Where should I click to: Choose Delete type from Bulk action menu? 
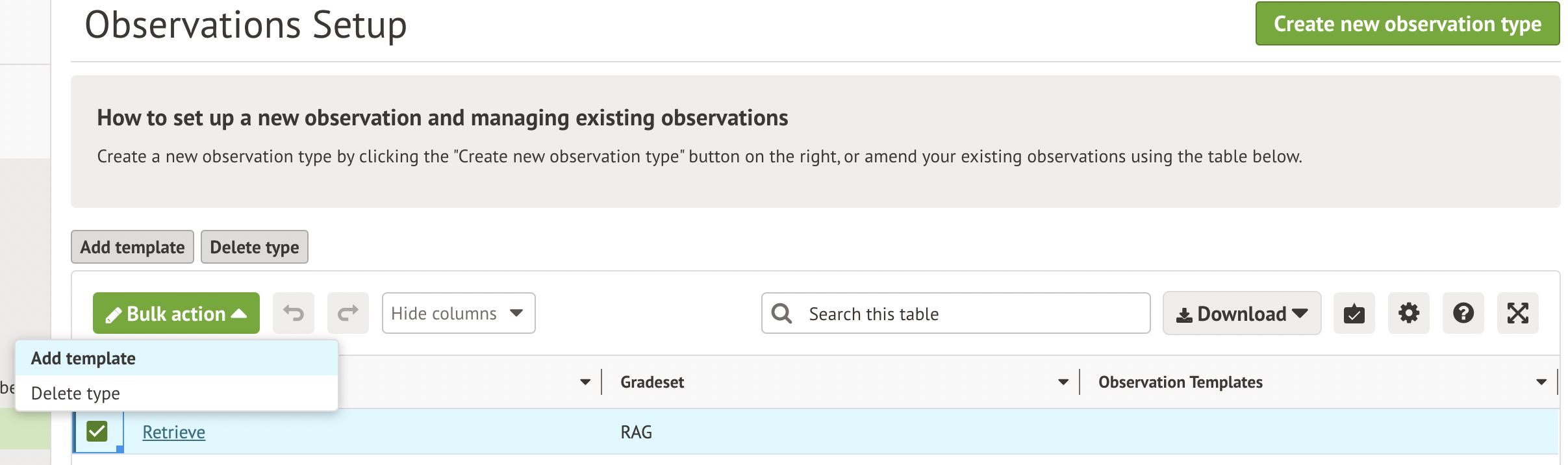tap(76, 394)
